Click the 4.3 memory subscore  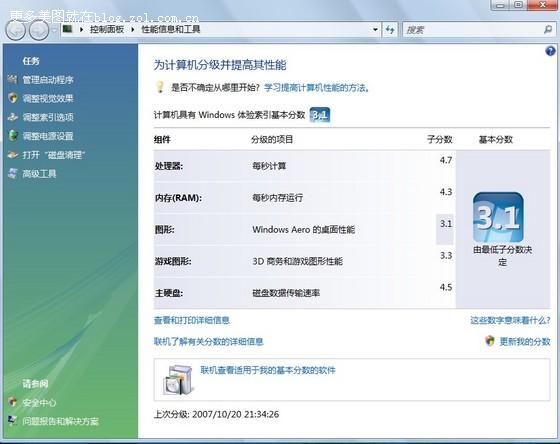pyautogui.click(x=446, y=192)
